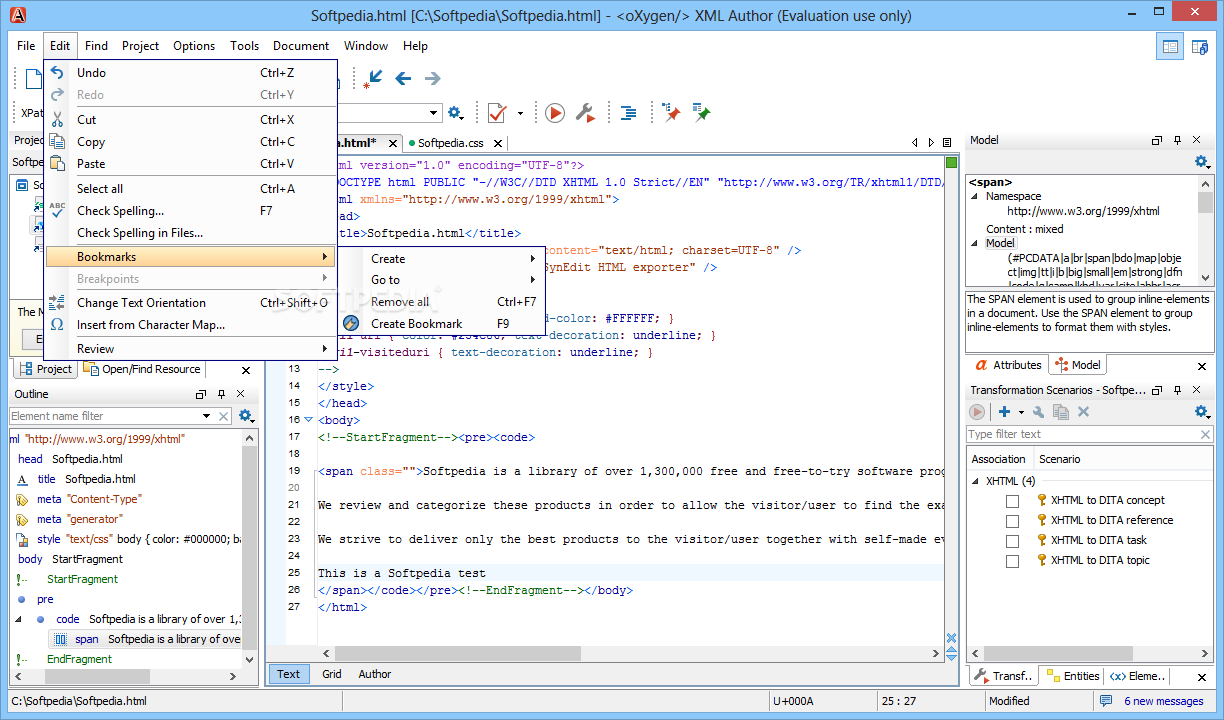
Task: Click the red pin toolbar icon
Action: pyautogui.click(x=671, y=113)
